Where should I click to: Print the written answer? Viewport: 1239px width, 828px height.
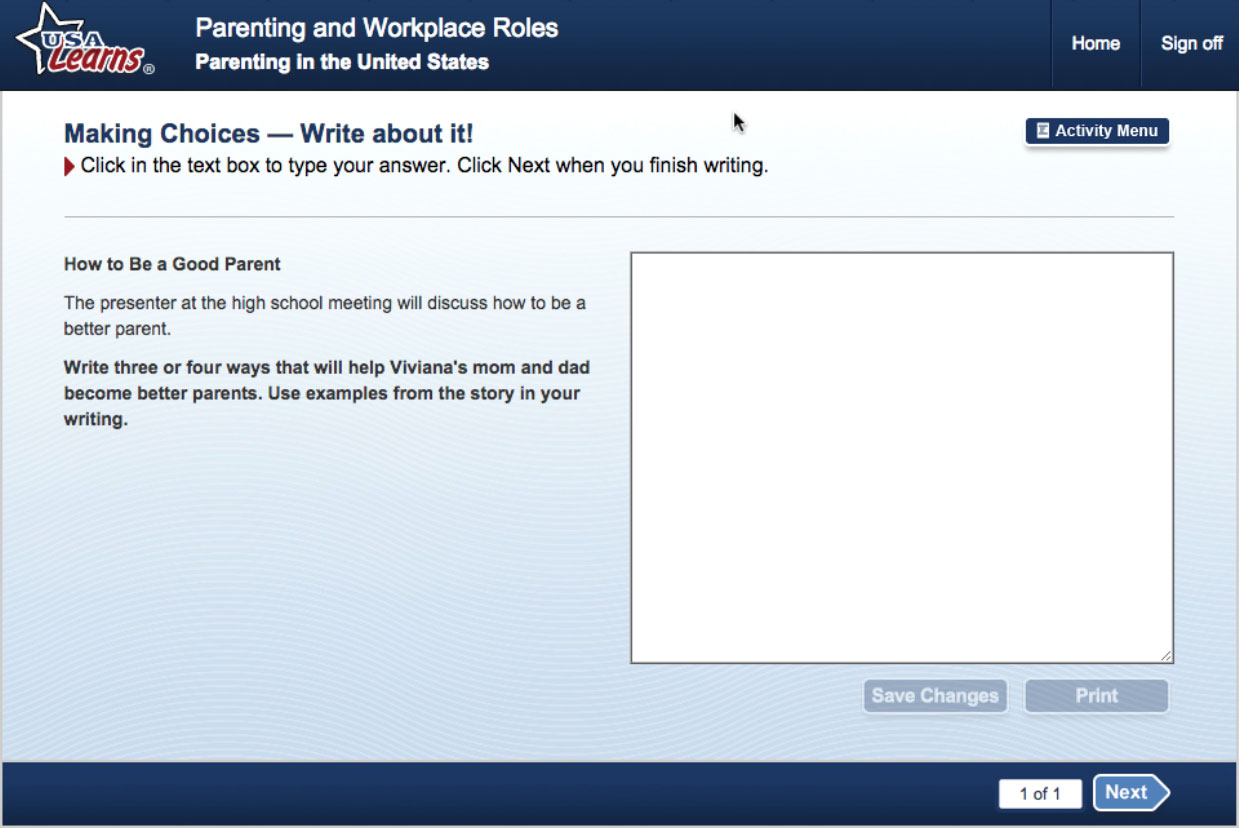[1096, 696]
